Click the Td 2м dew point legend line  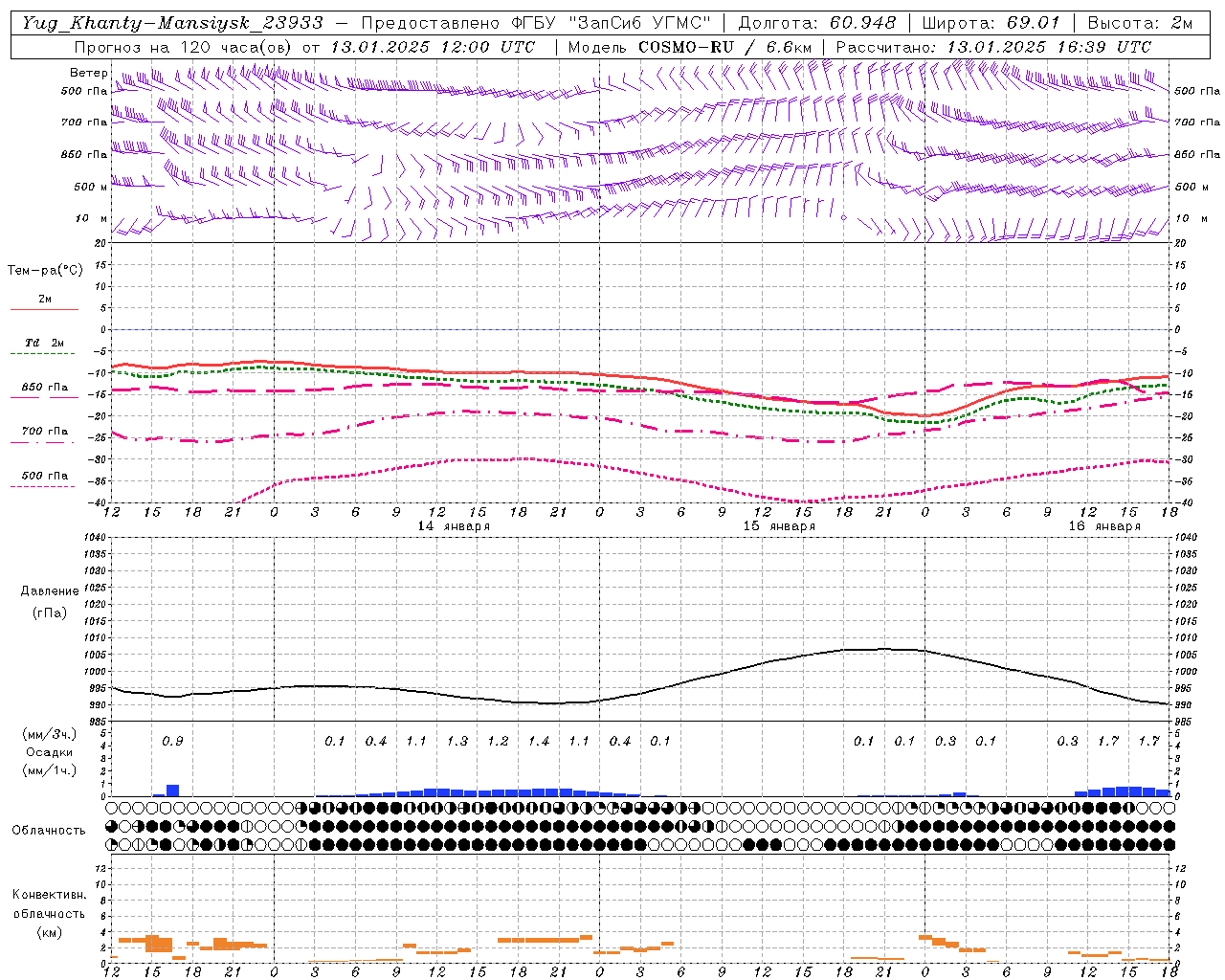click(44, 354)
